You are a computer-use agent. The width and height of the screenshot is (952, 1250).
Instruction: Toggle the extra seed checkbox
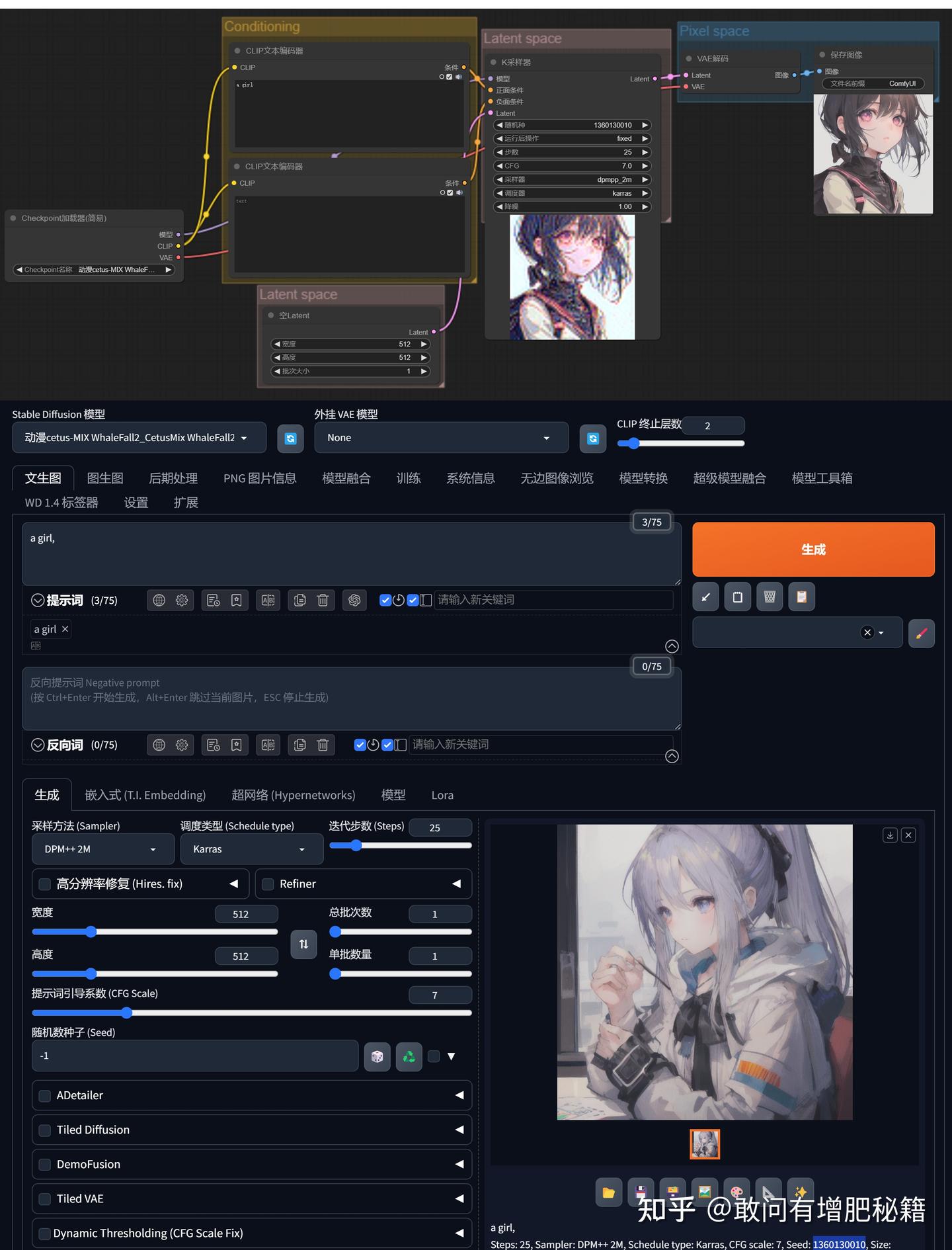(x=434, y=1056)
